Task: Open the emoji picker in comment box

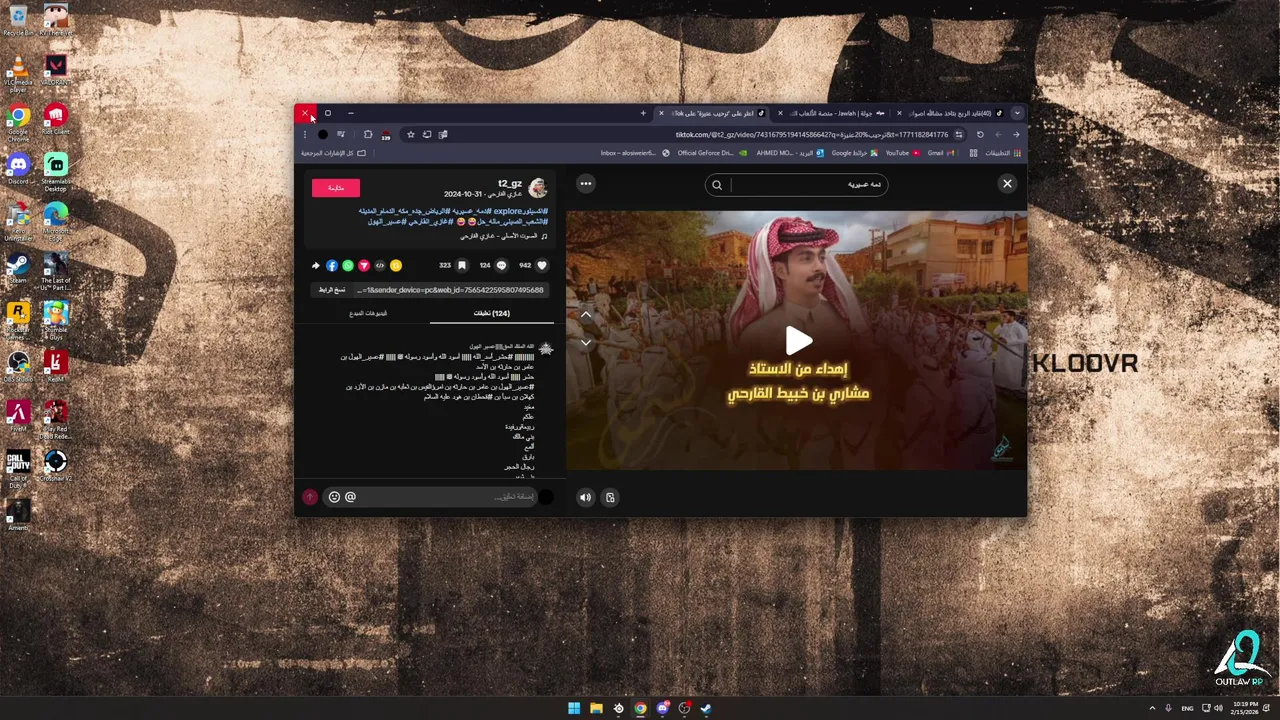Action: pyautogui.click(x=334, y=497)
